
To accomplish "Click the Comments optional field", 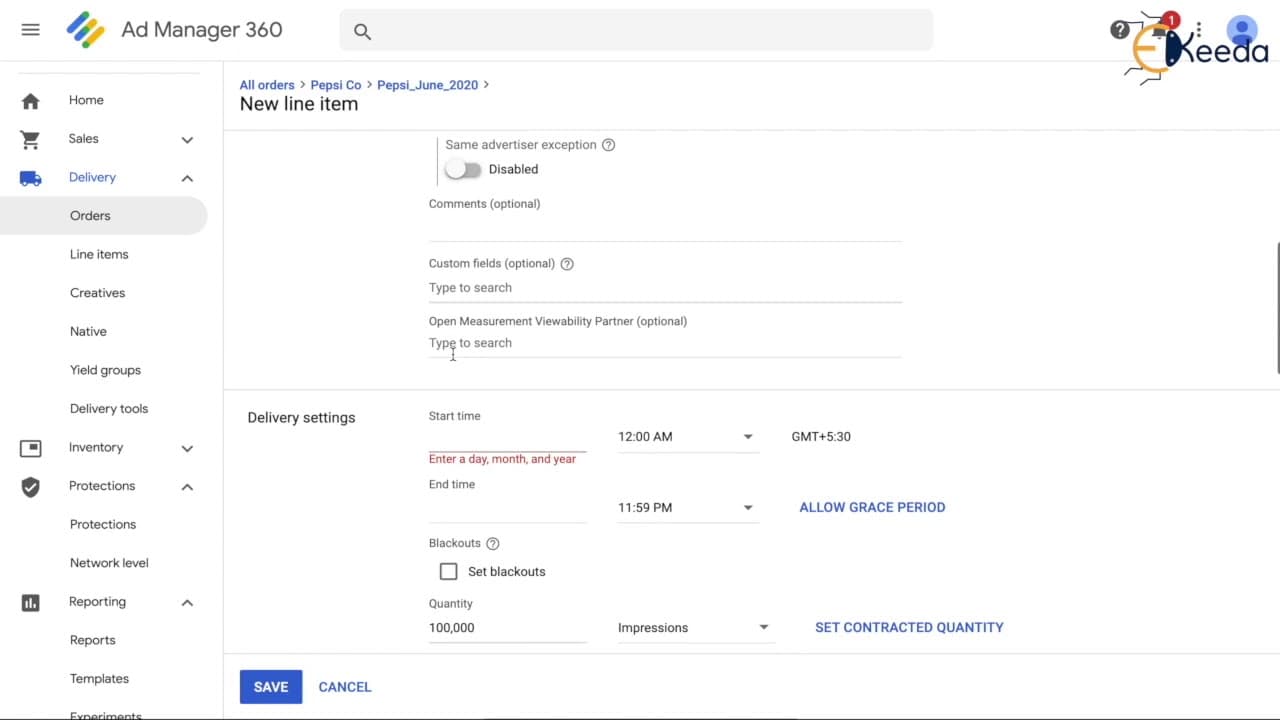I will [x=665, y=228].
